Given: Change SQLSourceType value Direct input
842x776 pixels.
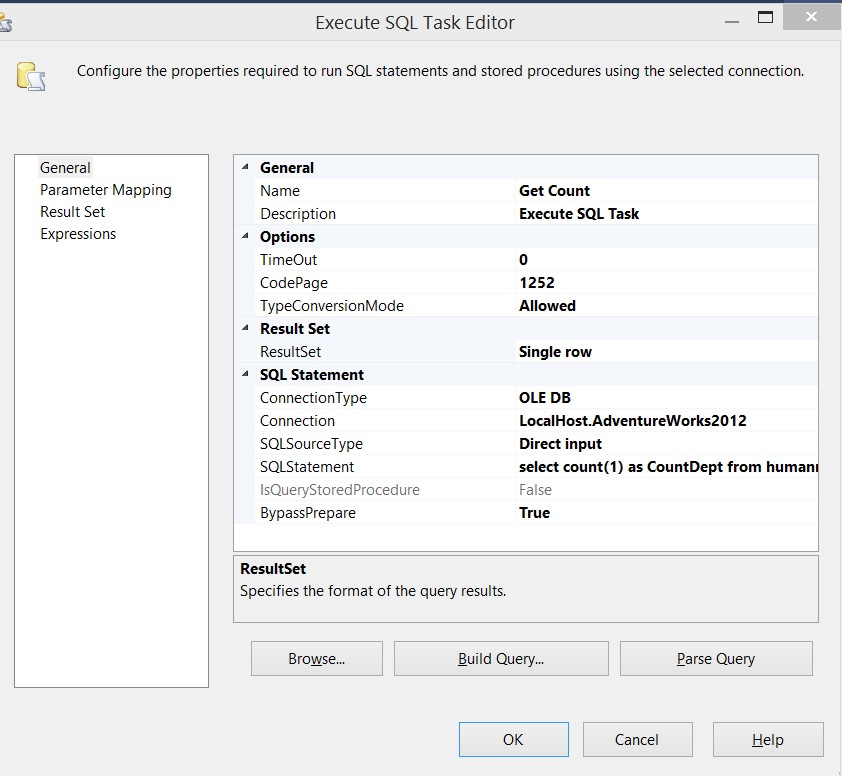Looking at the screenshot, I should tap(666, 444).
